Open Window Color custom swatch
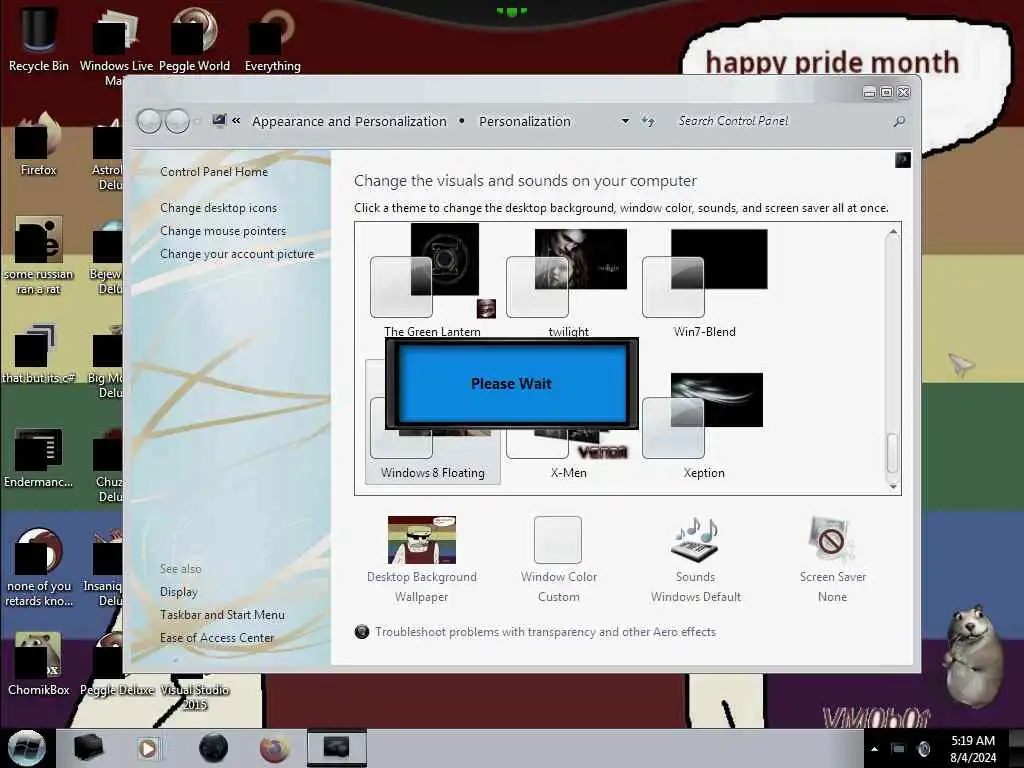Image resolution: width=1024 pixels, height=768 pixels. coord(558,560)
